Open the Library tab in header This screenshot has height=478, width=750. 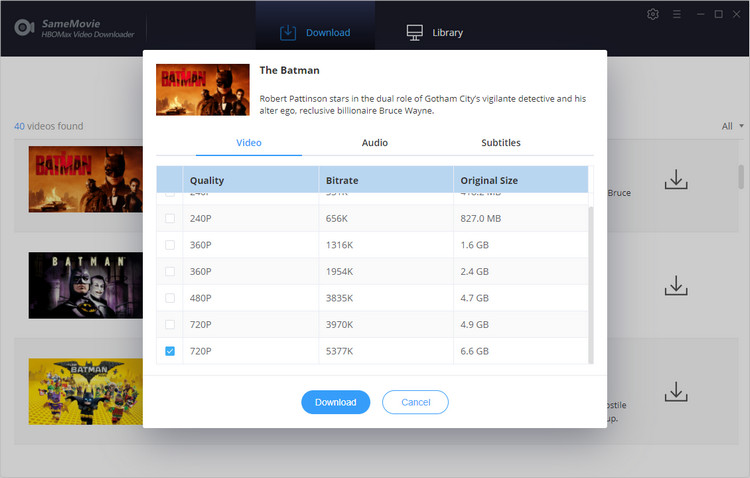point(434,33)
